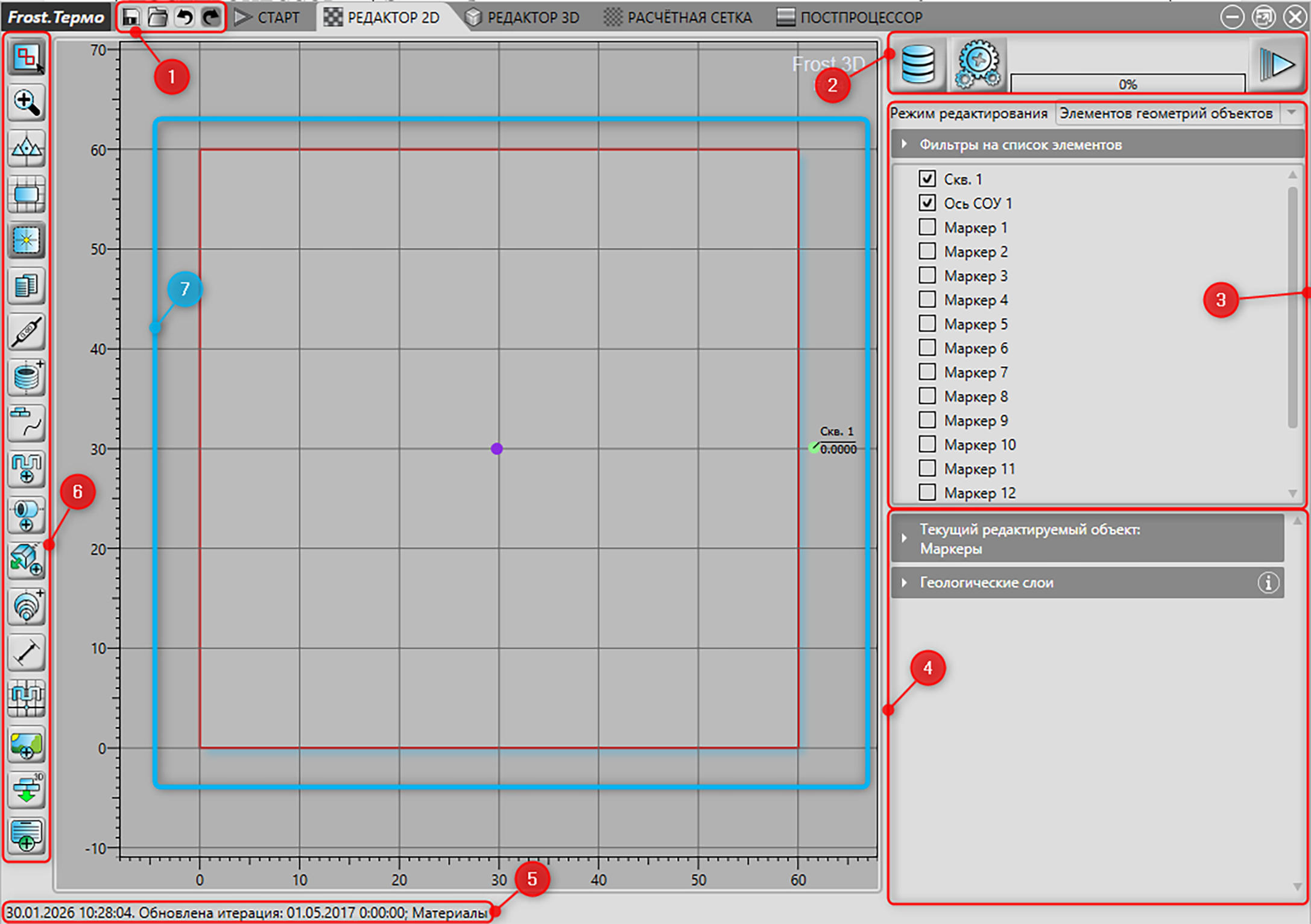This screenshot has width=1311, height=924.
Task: Click the info button on Геологические слои
Action: click(1268, 583)
